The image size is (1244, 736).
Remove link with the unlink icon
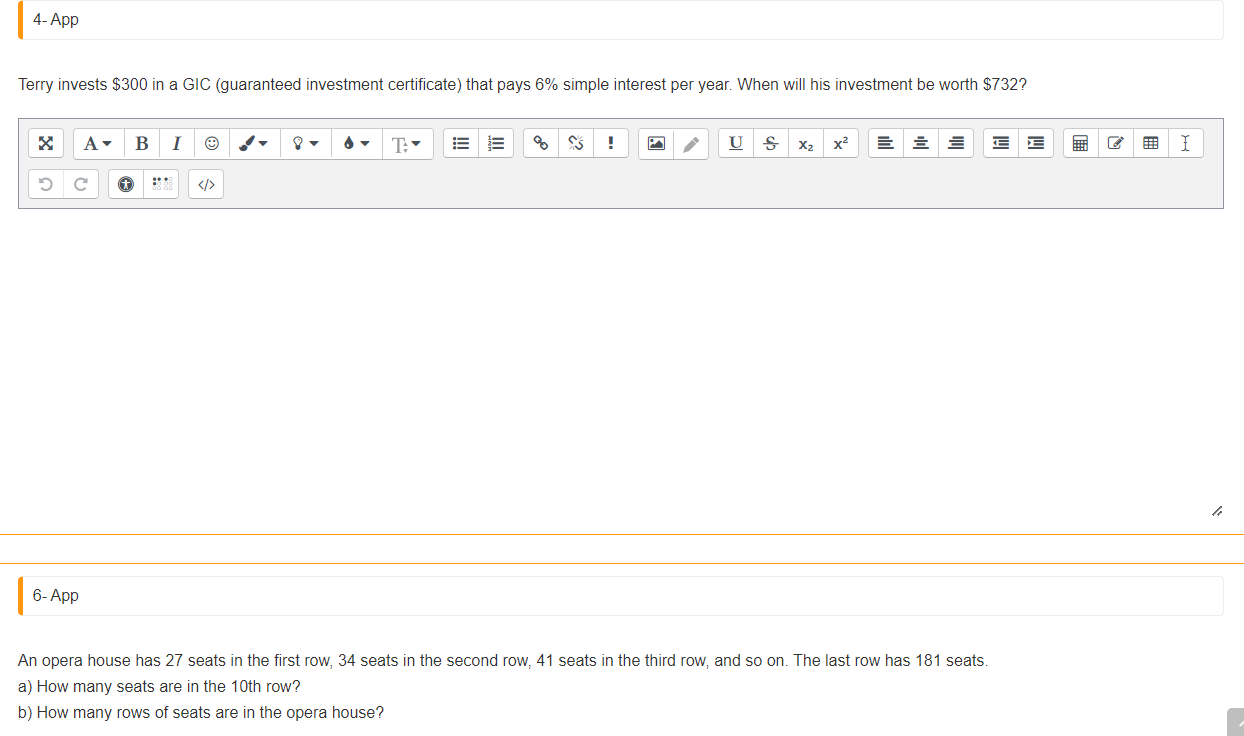coord(576,144)
